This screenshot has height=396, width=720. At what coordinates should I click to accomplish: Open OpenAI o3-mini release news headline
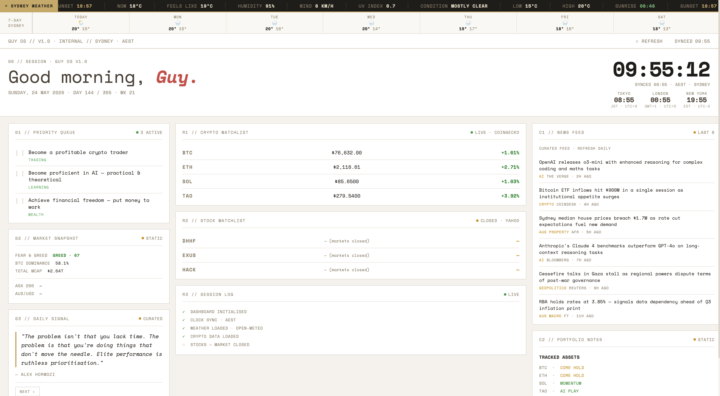pos(620,165)
